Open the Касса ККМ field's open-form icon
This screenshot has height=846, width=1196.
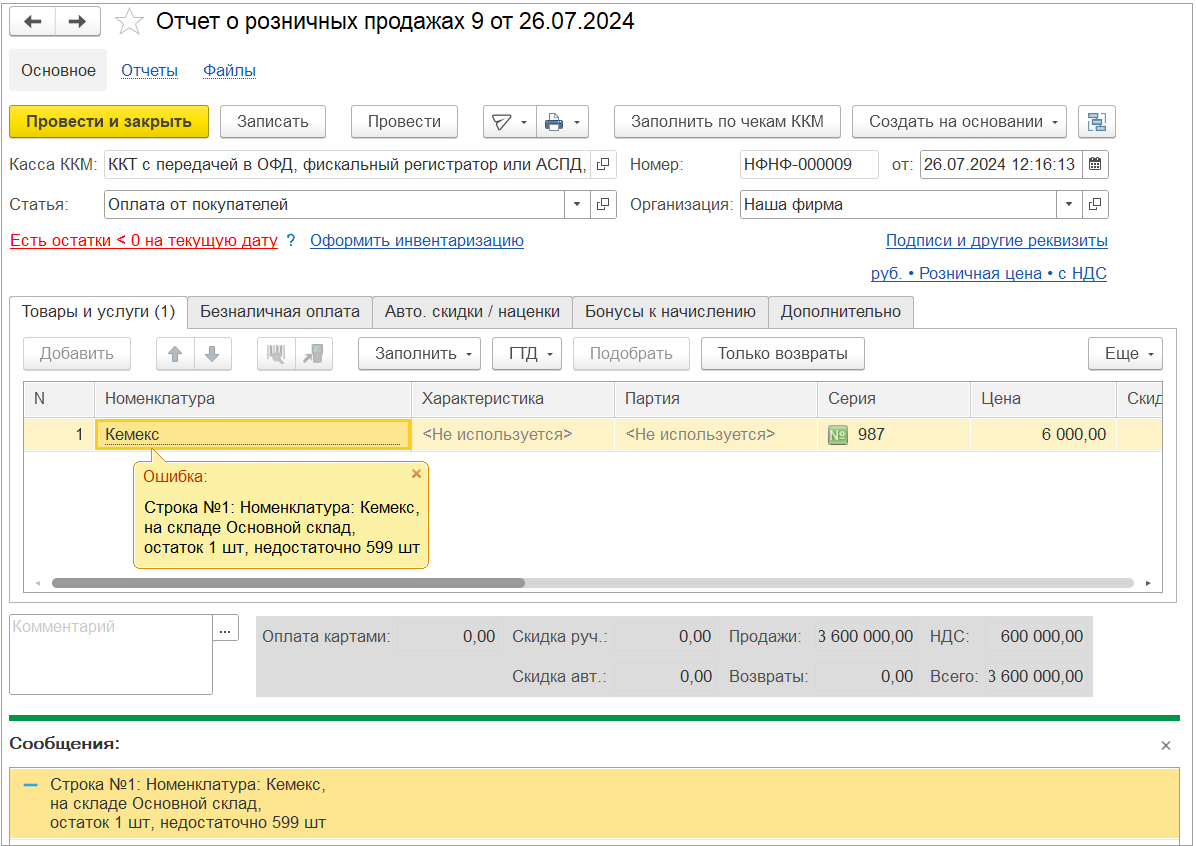(603, 164)
